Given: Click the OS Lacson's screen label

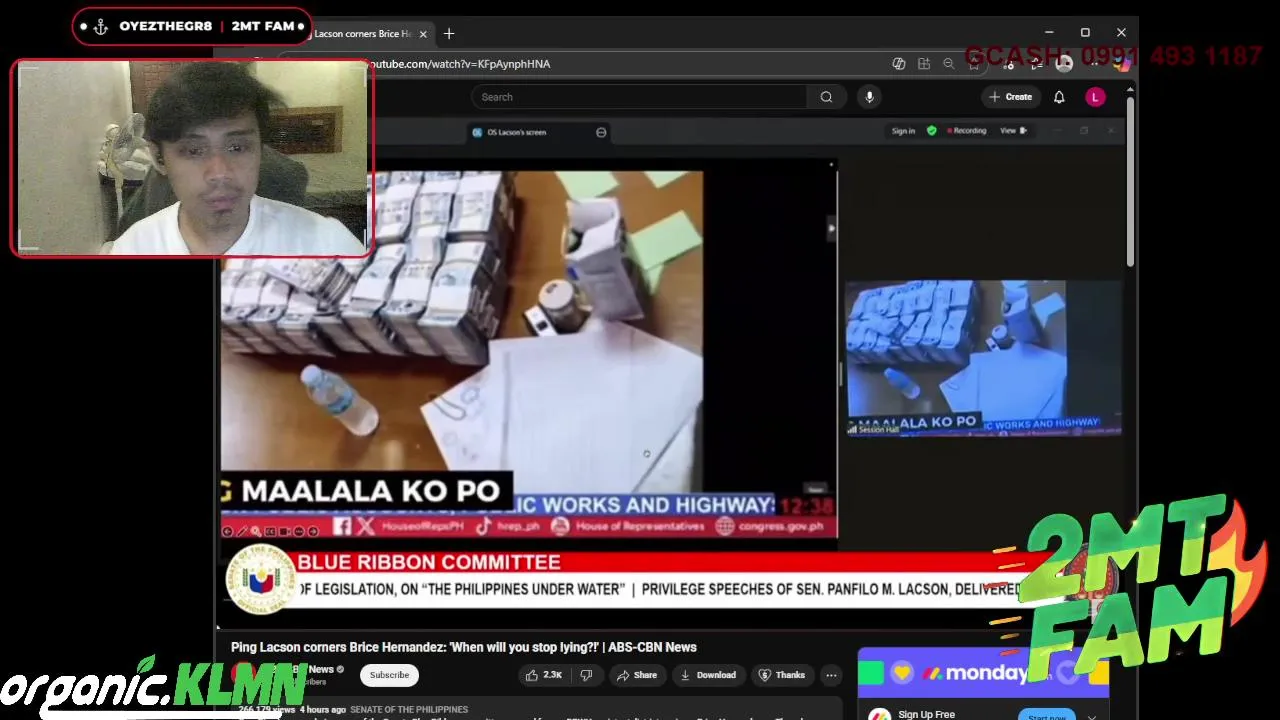Looking at the screenshot, I should pos(516,132).
